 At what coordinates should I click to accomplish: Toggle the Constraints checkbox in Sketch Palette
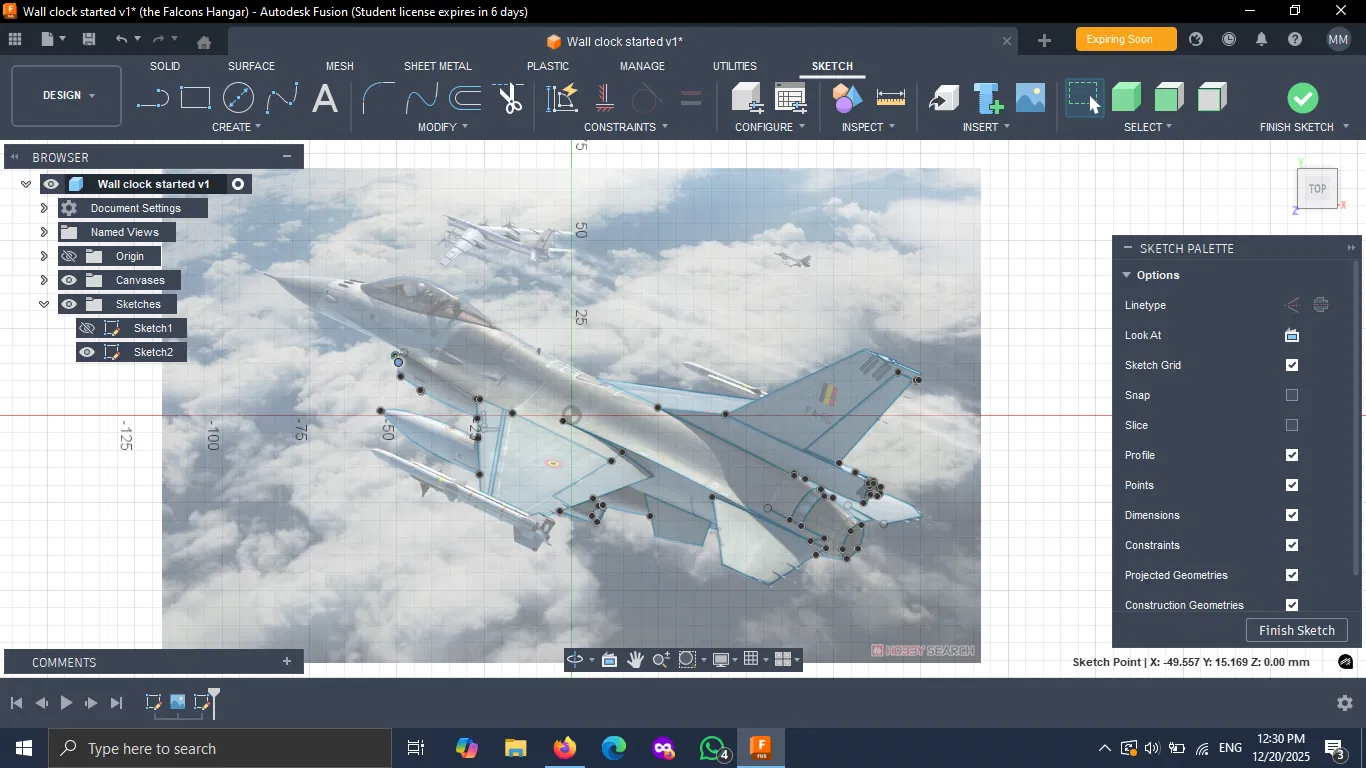pos(1292,545)
